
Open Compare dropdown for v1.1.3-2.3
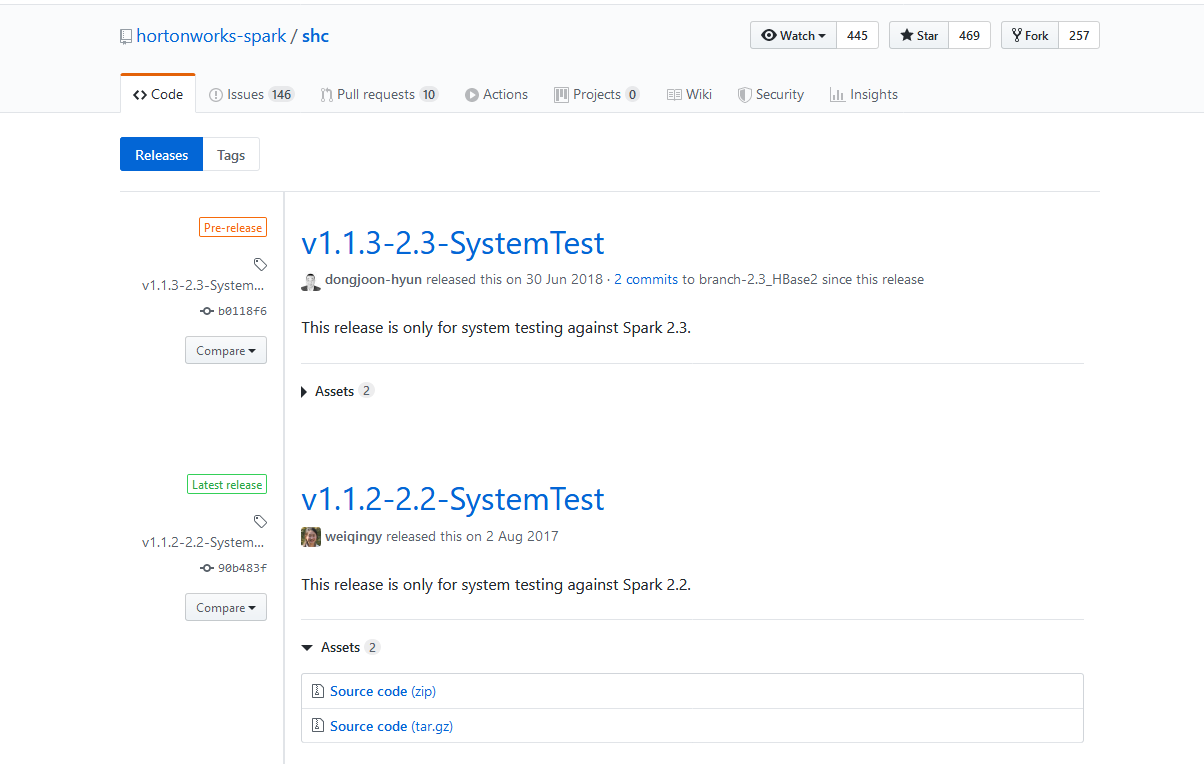coord(226,351)
